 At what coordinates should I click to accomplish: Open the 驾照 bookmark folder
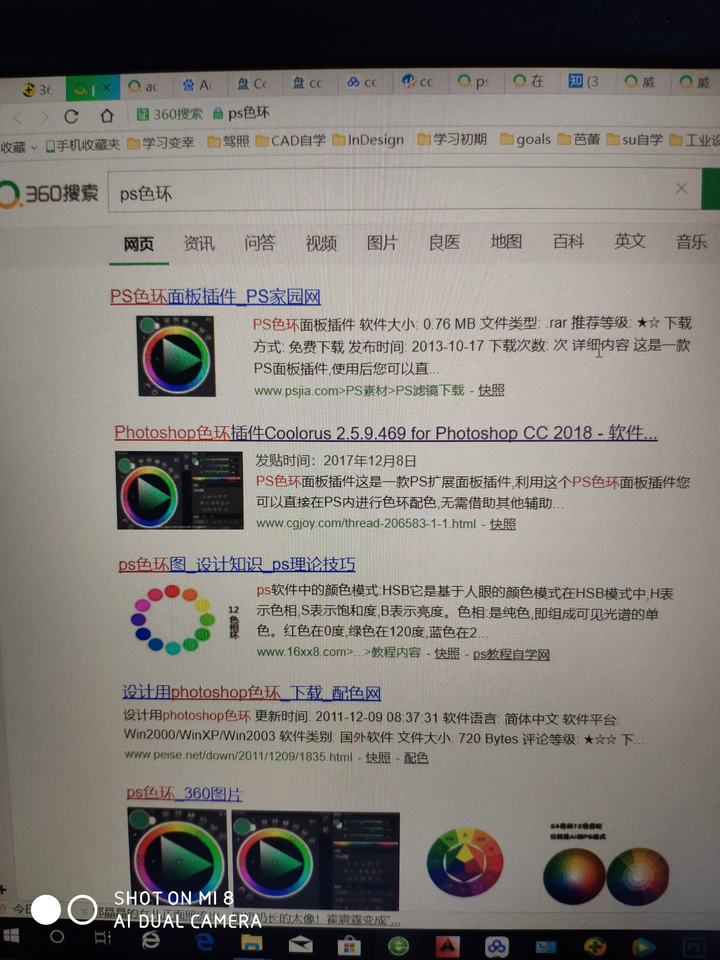[228, 141]
